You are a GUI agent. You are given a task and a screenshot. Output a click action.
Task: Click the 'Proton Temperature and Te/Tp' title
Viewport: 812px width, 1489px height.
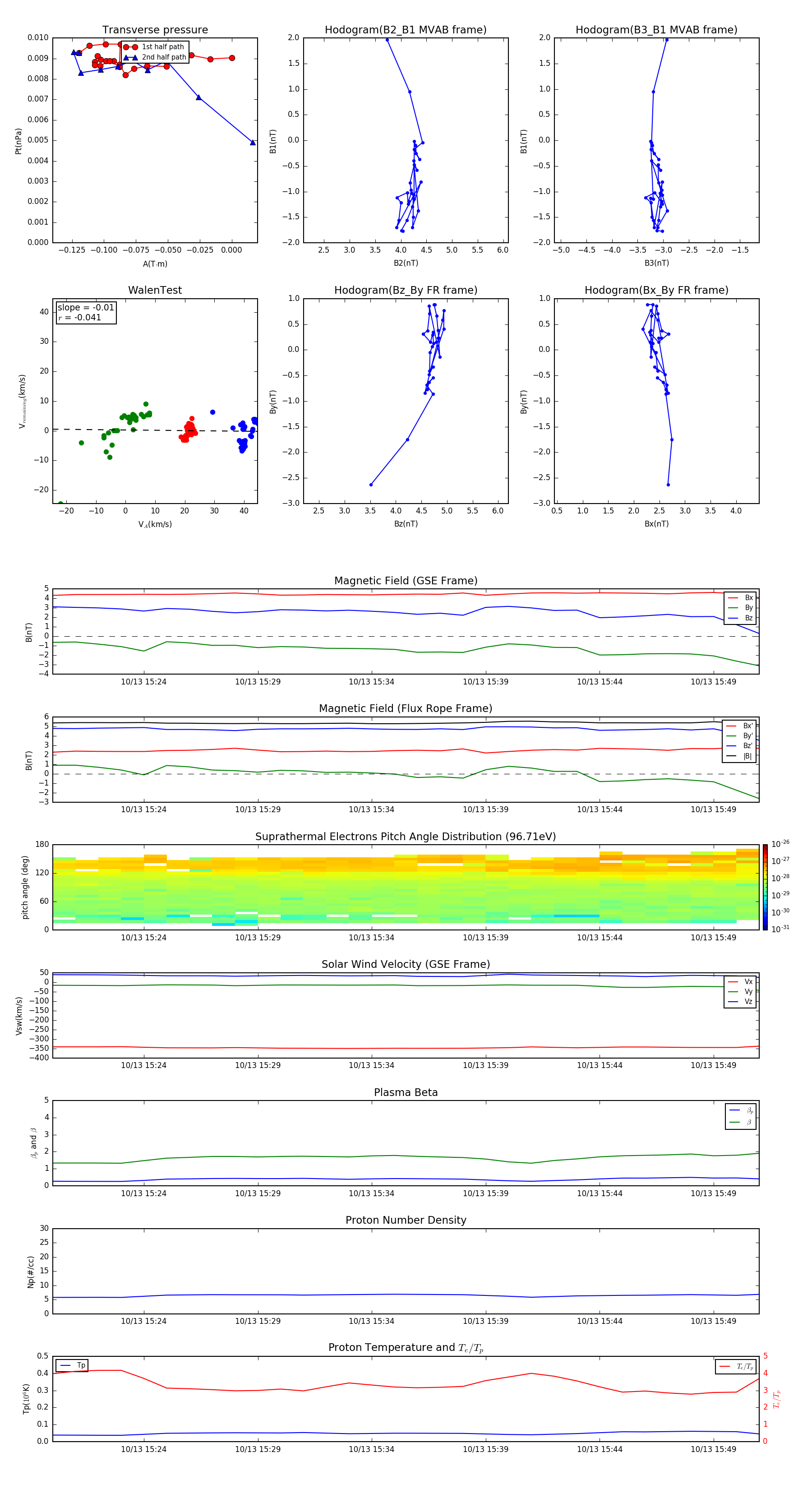pos(406,1348)
